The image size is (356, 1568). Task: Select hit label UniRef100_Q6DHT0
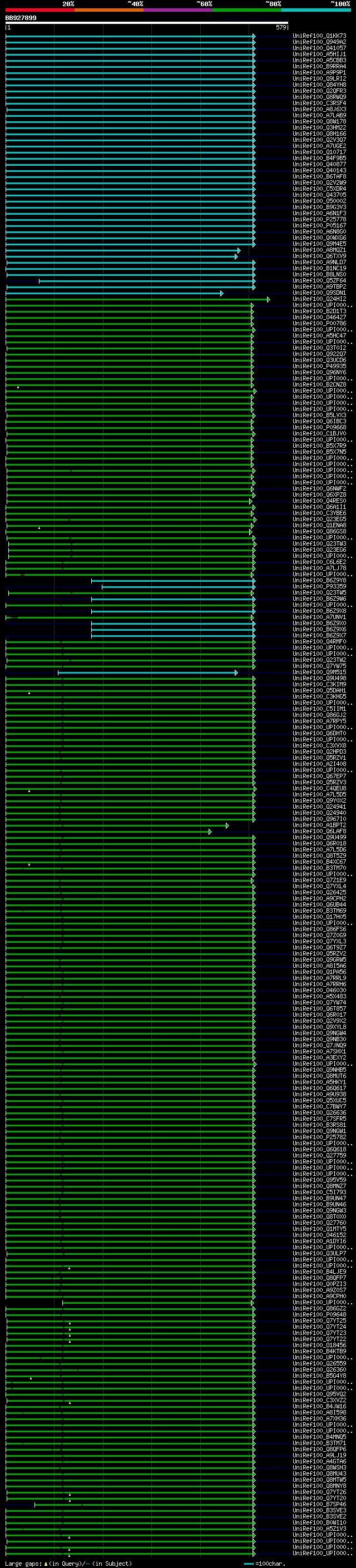pos(319,734)
